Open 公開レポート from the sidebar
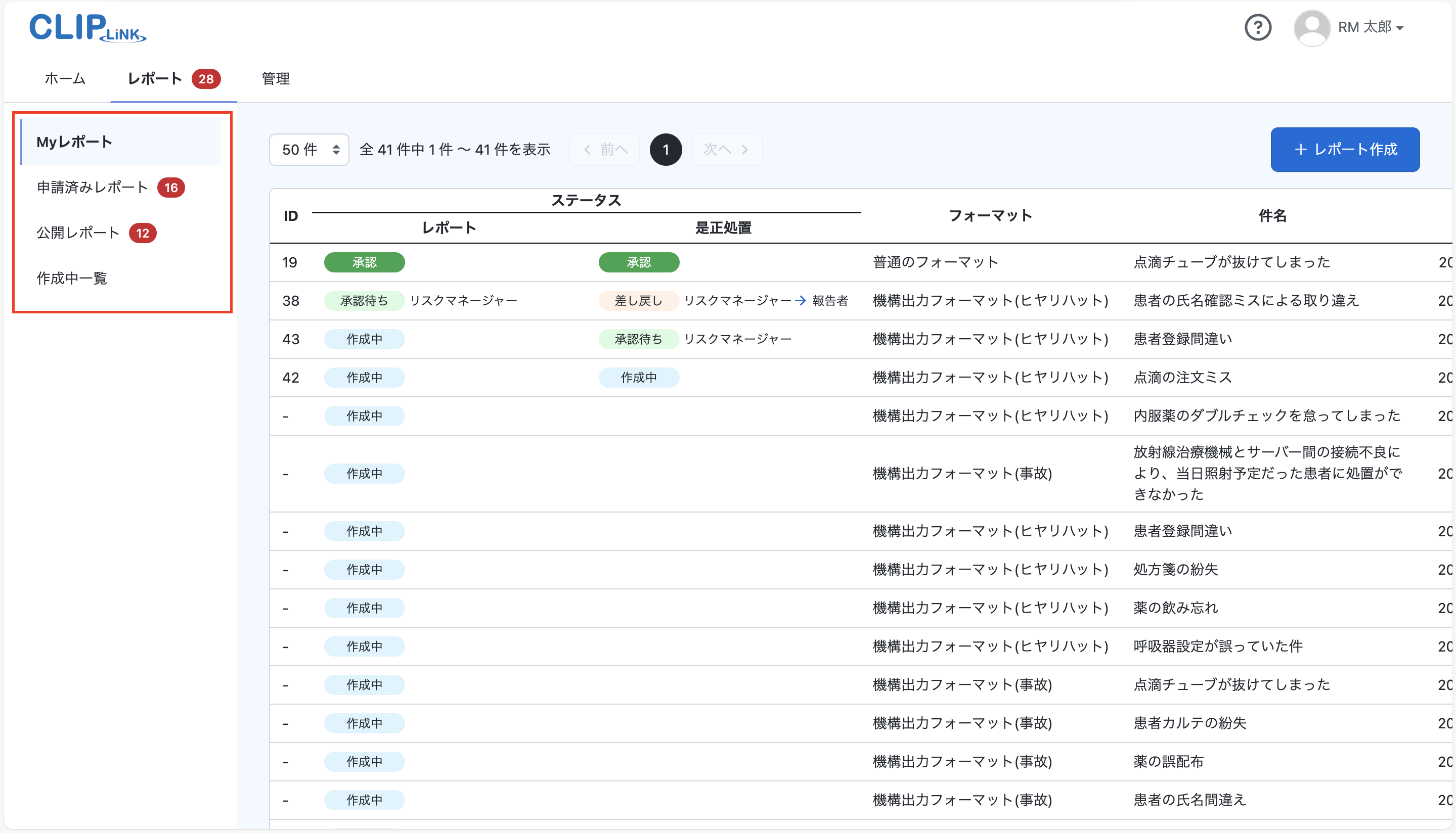The height and width of the screenshot is (833, 1456). (78, 233)
